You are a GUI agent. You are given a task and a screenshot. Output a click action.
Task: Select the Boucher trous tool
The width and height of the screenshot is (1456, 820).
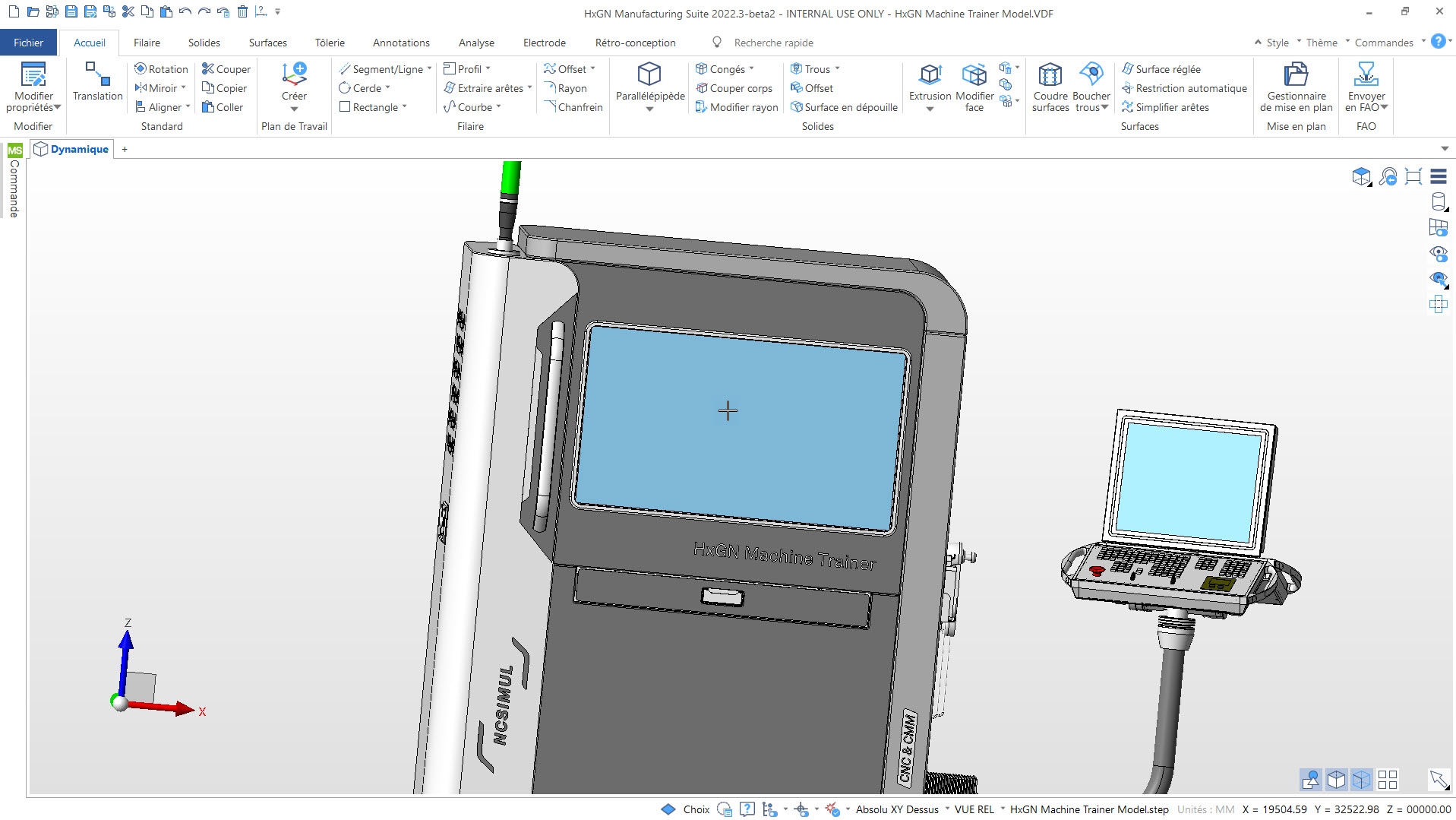click(1091, 87)
